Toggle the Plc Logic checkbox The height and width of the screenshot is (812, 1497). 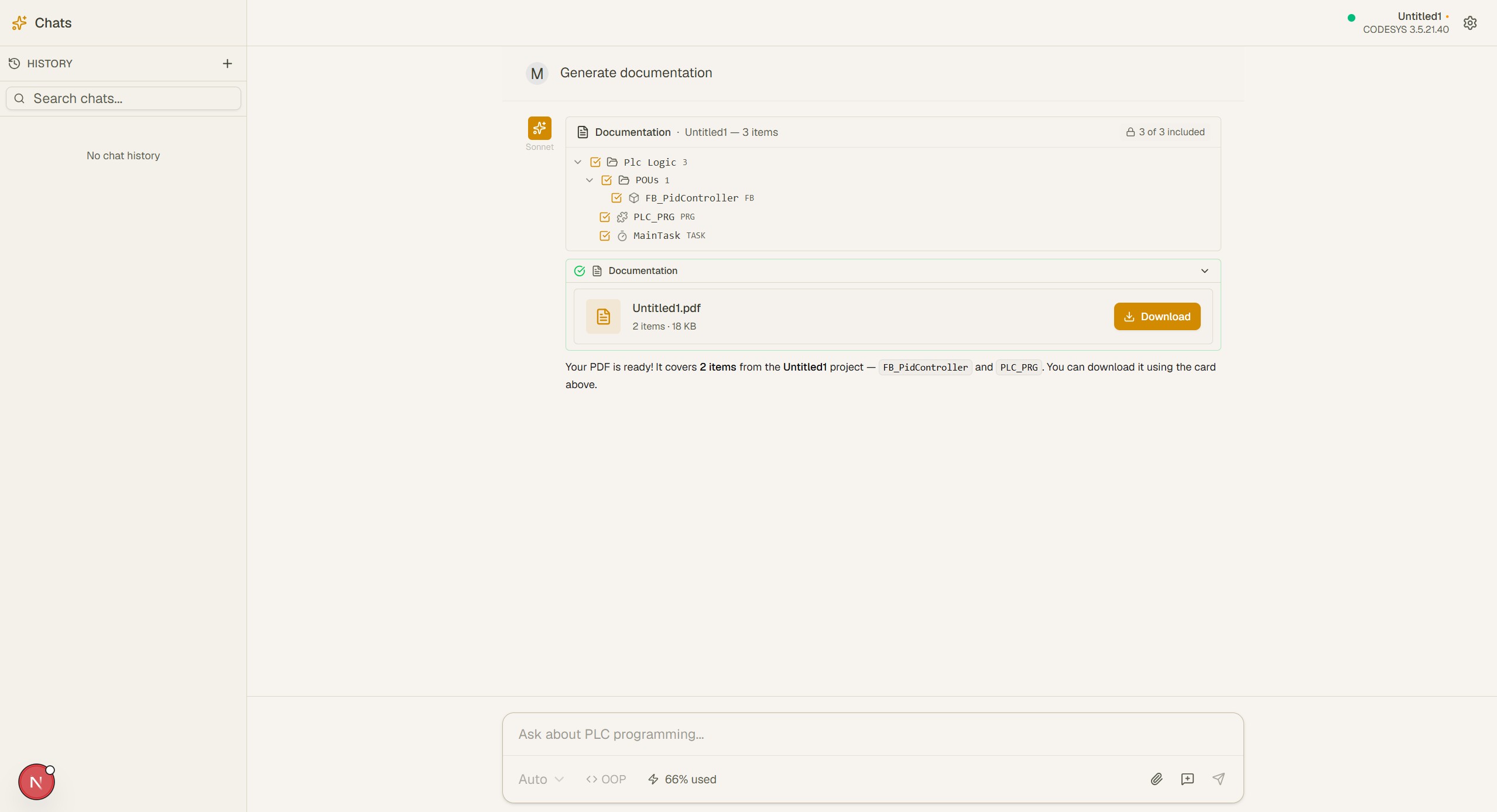pos(595,162)
